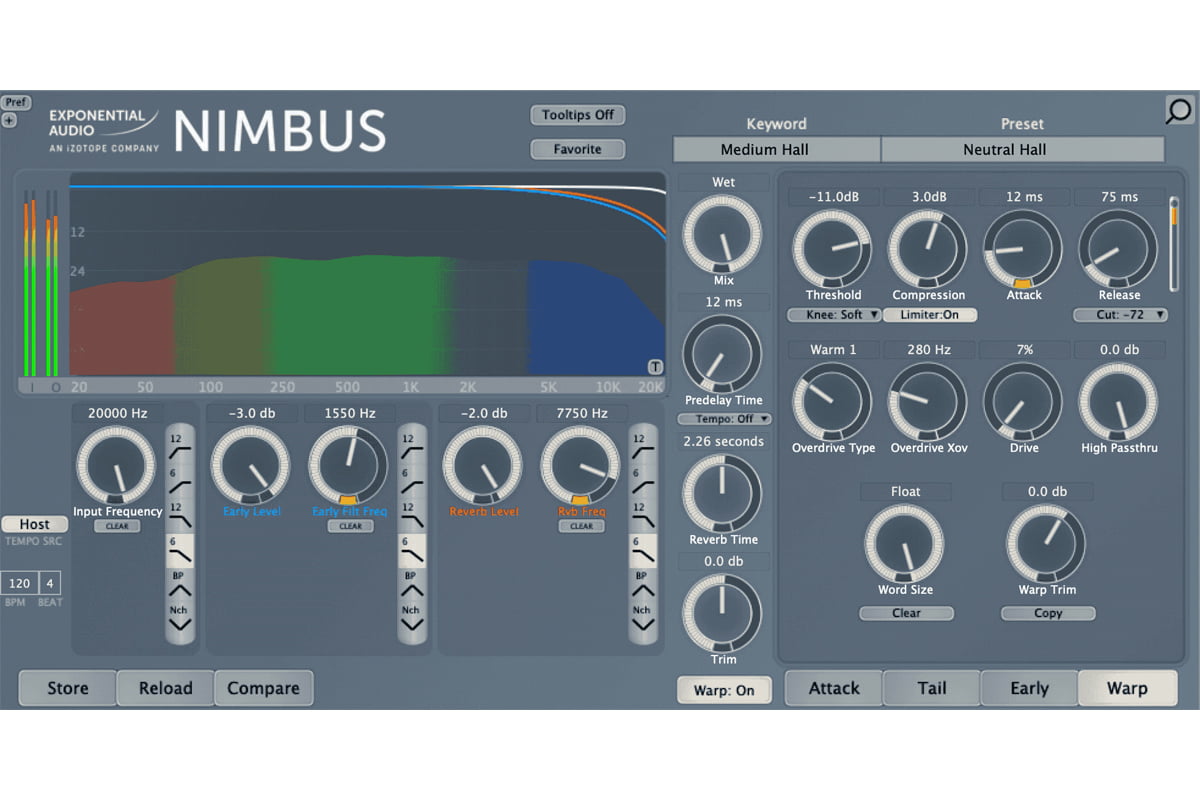Click the Store button
The width and height of the screenshot is (1200, 800).
click(x=68, y=688)
